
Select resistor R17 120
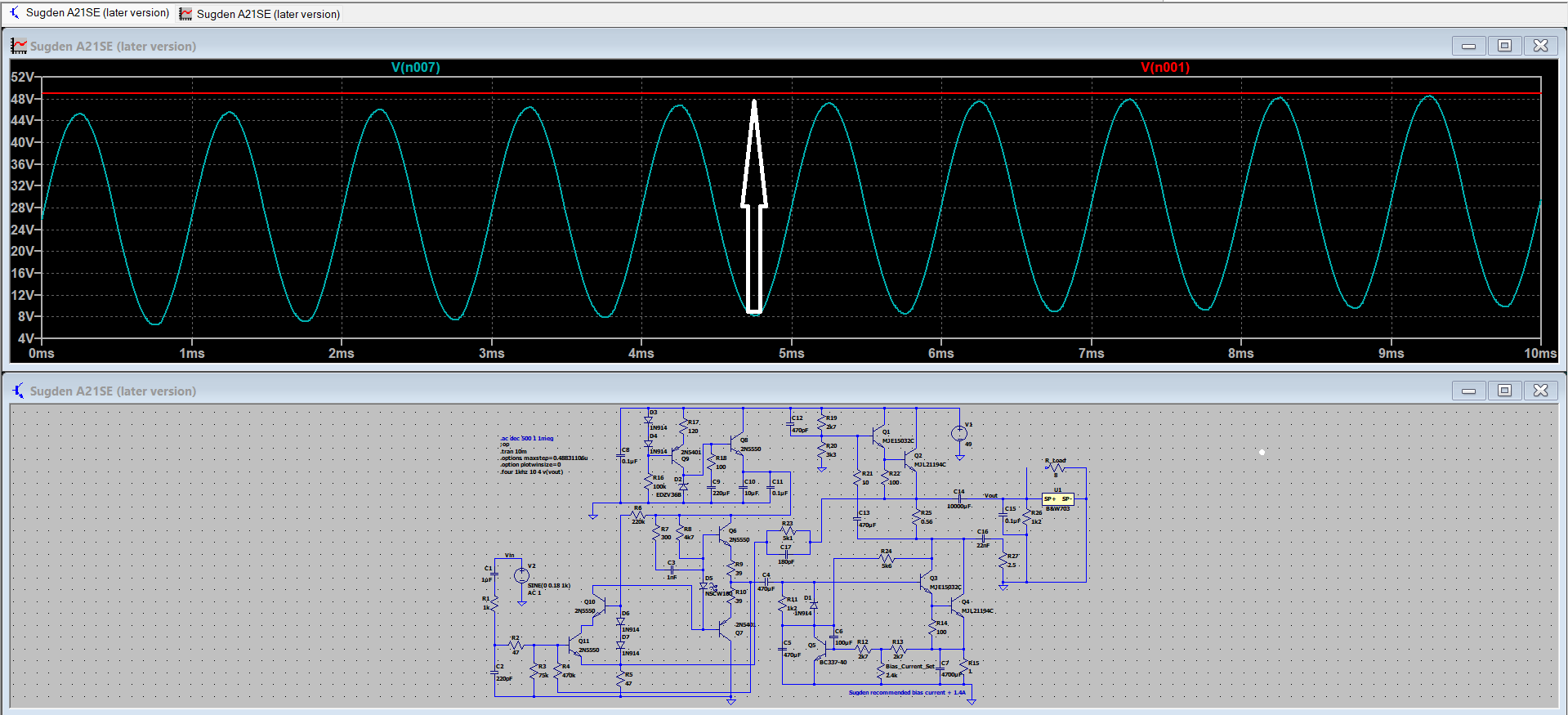[684, 427]
